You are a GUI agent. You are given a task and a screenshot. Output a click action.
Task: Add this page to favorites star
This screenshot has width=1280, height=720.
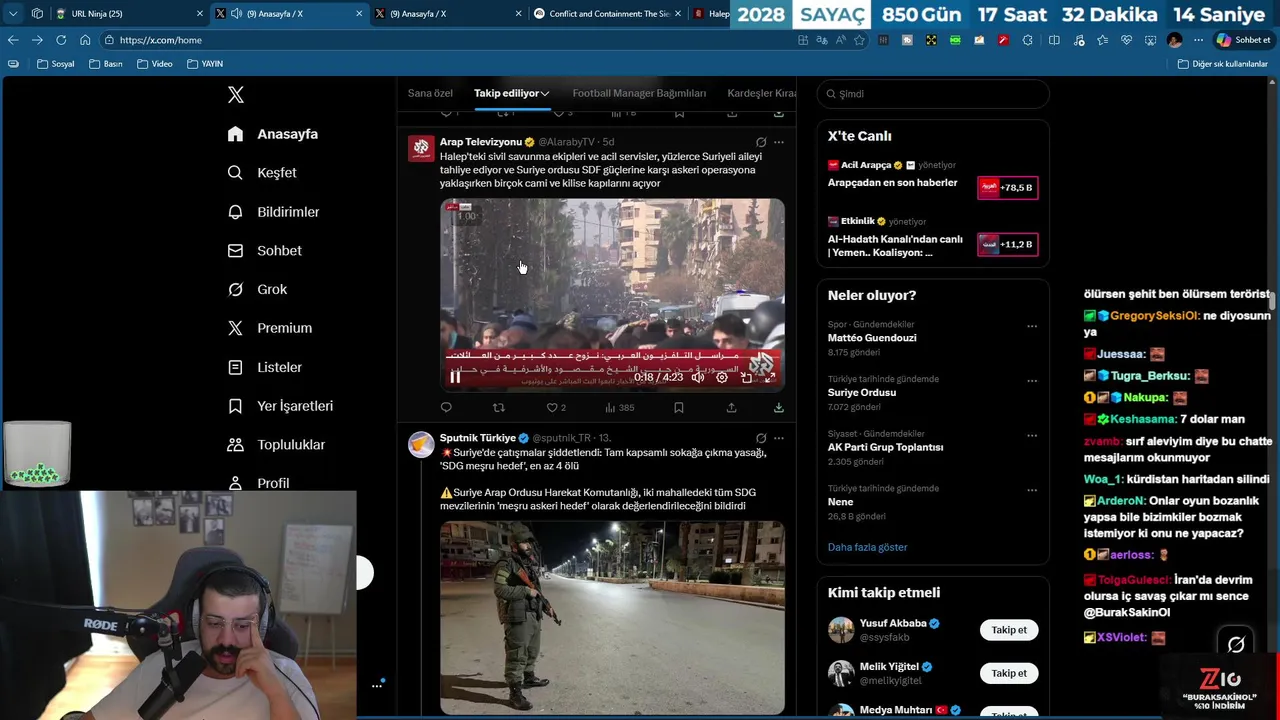pos(859,40)
